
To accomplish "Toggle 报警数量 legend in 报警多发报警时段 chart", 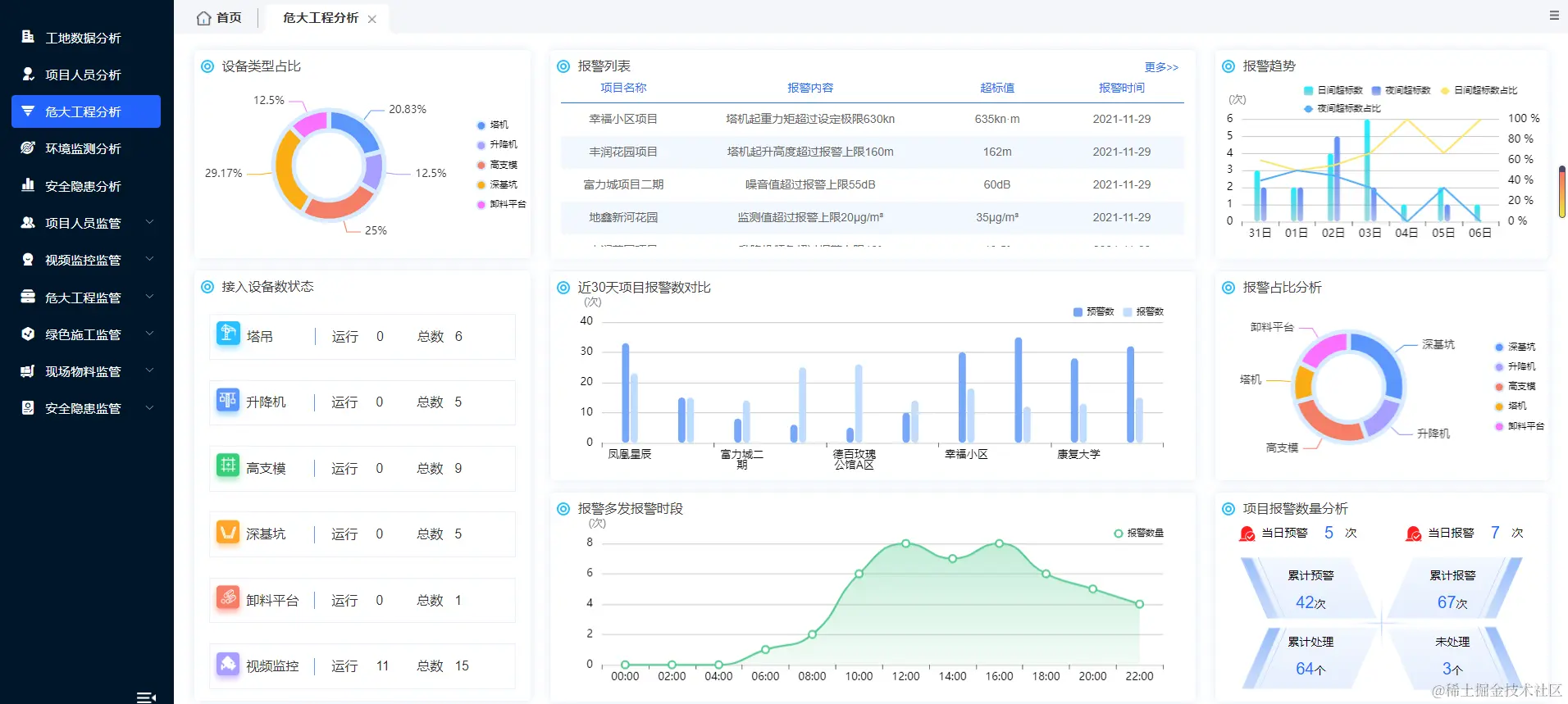I will [1139, 533].
